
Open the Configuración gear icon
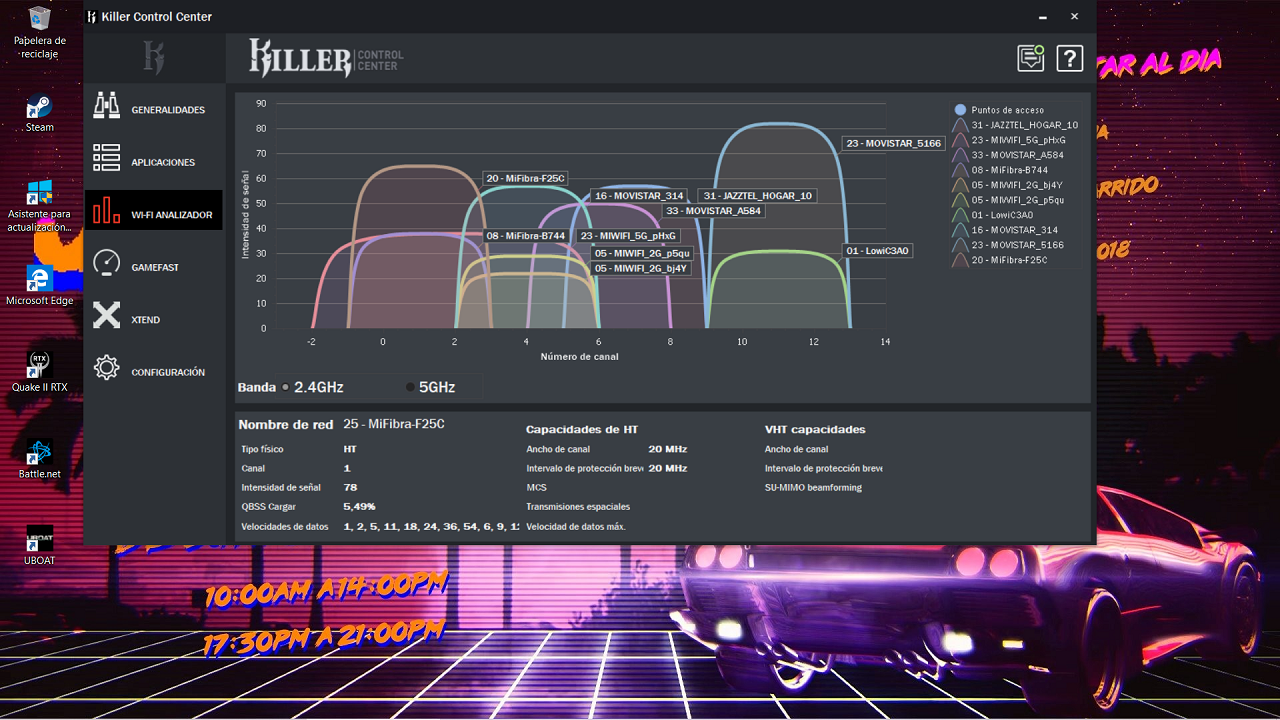coord(107,368)
